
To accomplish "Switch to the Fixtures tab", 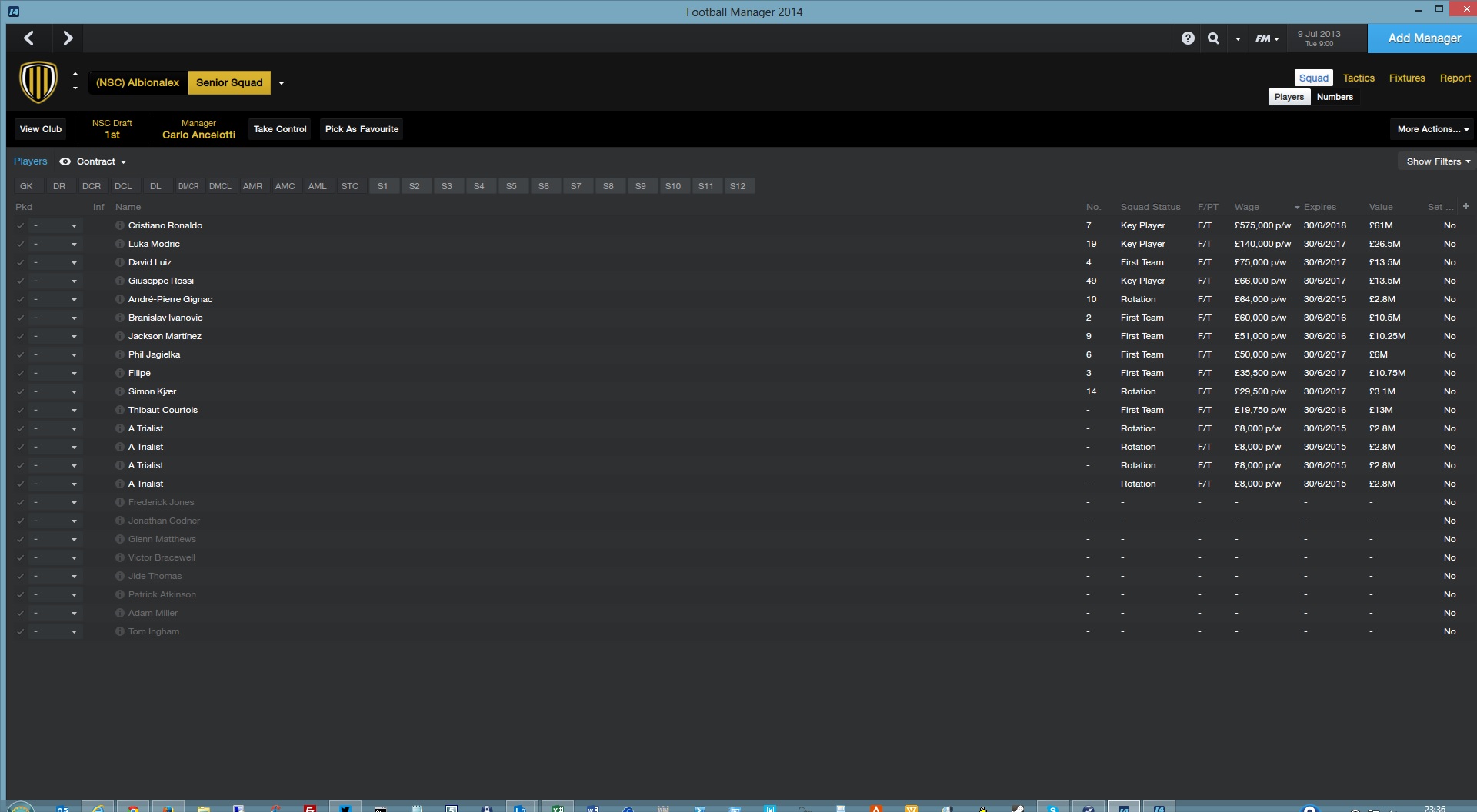I will 1407,78.
